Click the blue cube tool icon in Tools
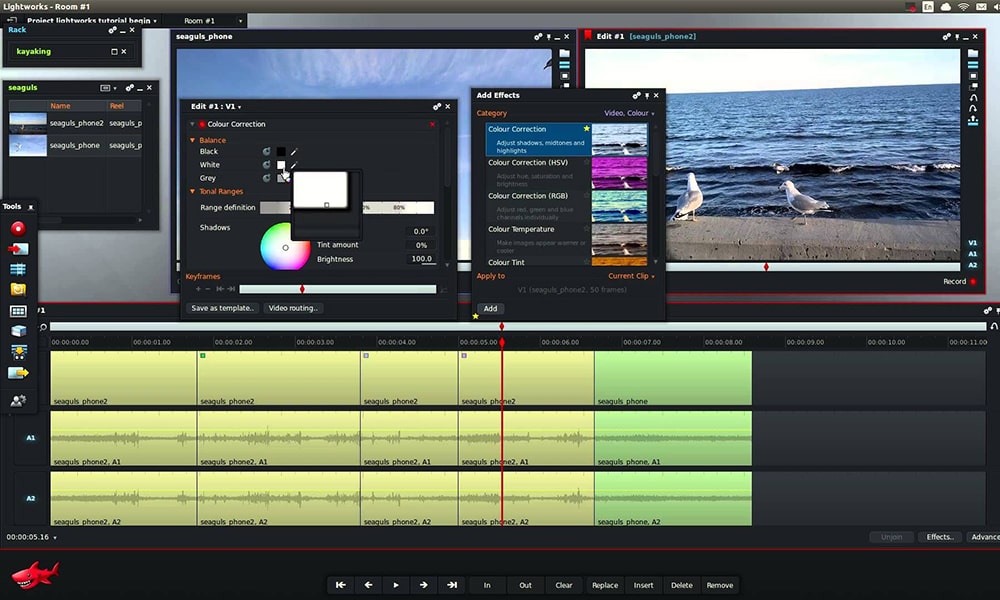This screenshot has width=1000, height=600. [18, 331]
